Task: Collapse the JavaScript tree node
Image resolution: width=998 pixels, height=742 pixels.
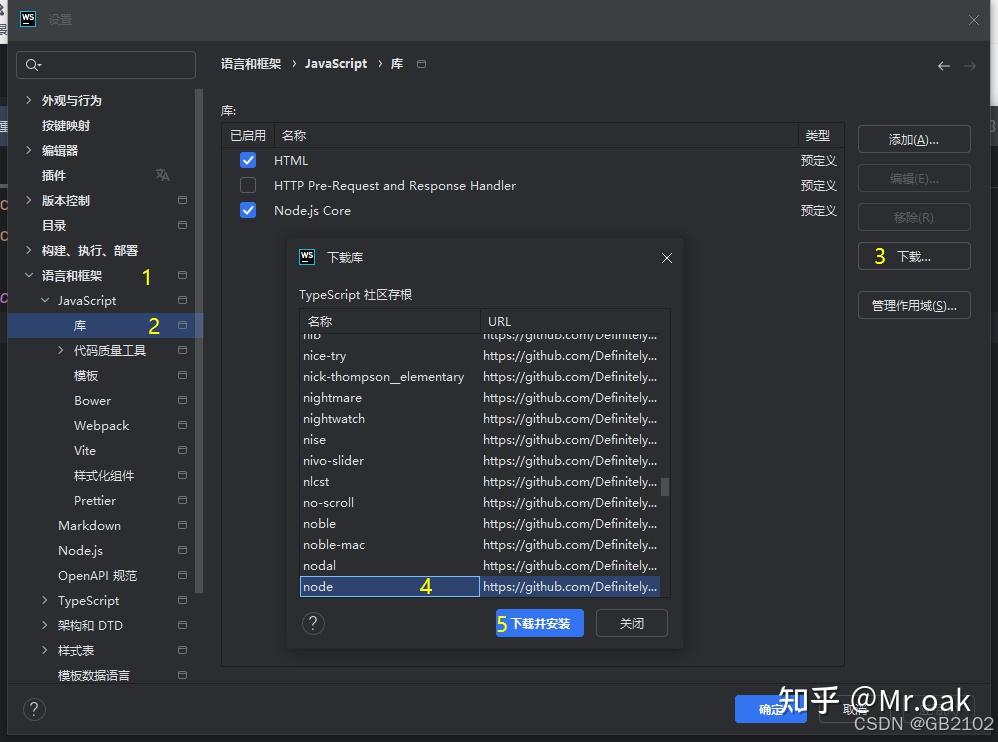Action: [x=45, y=300]
